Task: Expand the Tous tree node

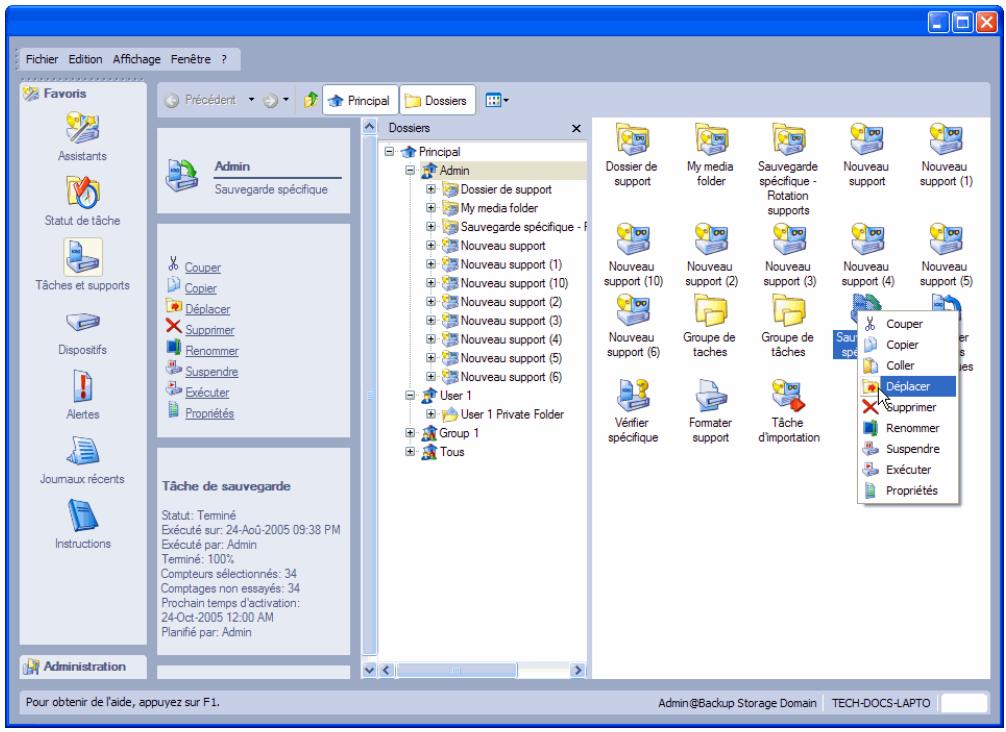Action: [x=409, y=452]
